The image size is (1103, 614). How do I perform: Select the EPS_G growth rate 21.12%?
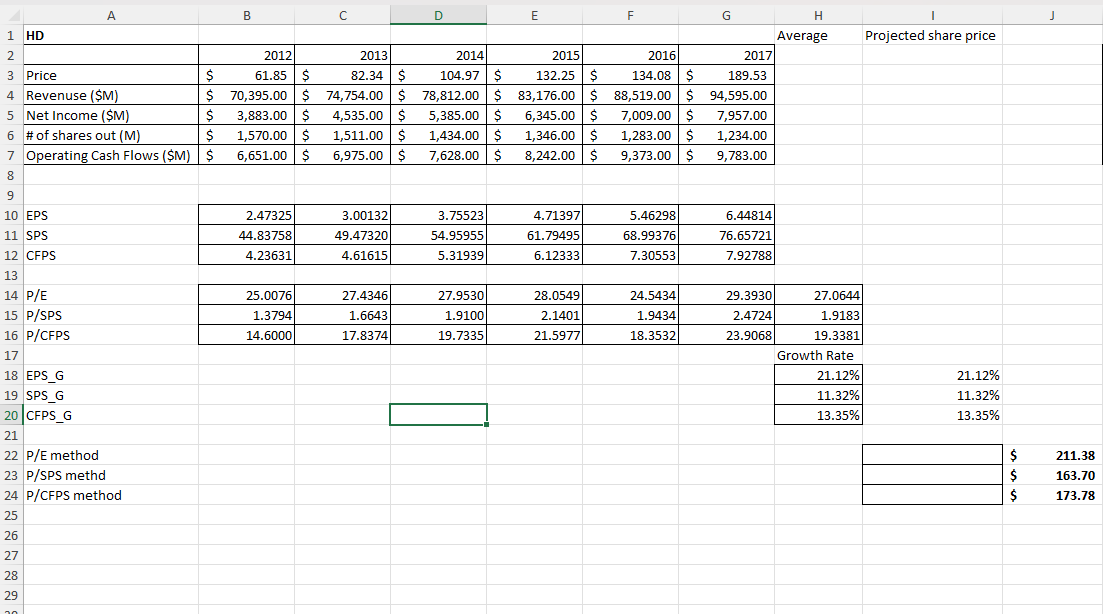click(819, 375)
